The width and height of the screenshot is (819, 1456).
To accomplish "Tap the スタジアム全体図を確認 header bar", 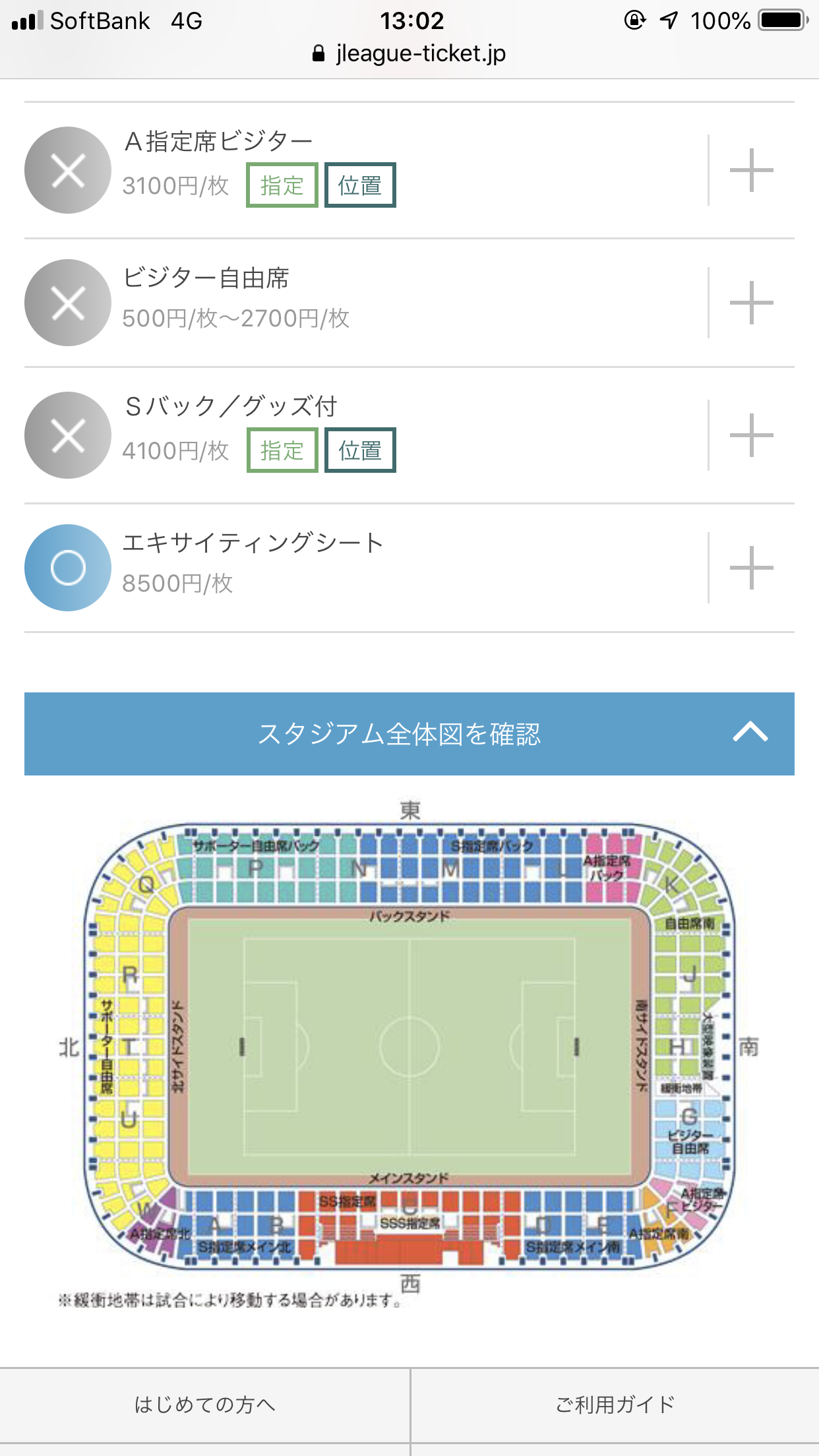I will pos(400,734).
